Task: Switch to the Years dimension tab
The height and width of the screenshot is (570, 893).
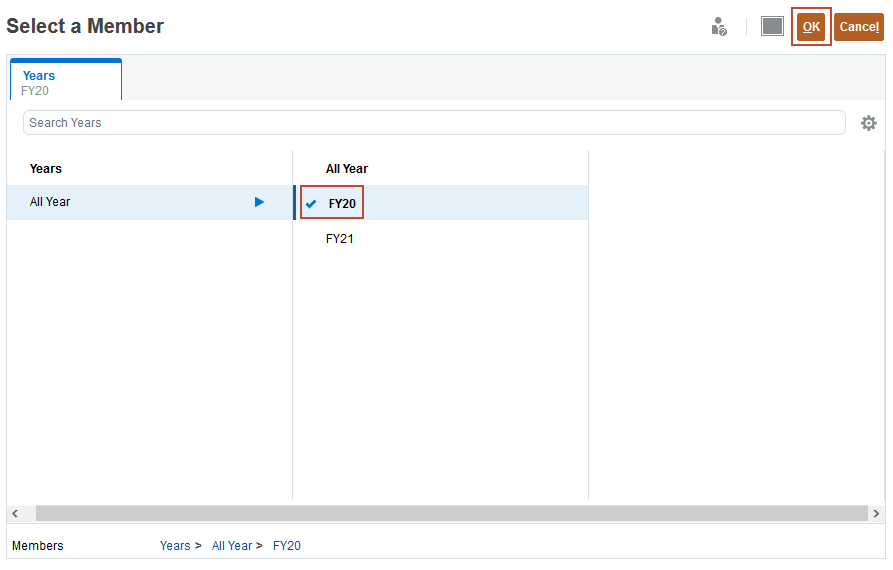Action: 66,82
